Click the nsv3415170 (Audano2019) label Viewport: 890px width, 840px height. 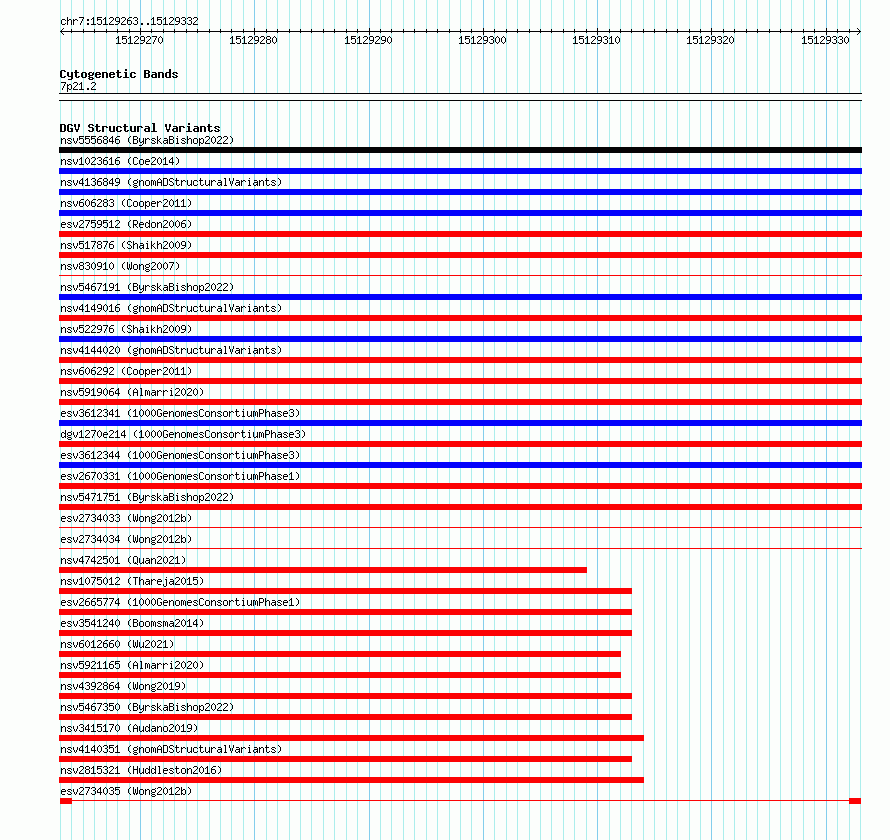click(x=129, y=728)
